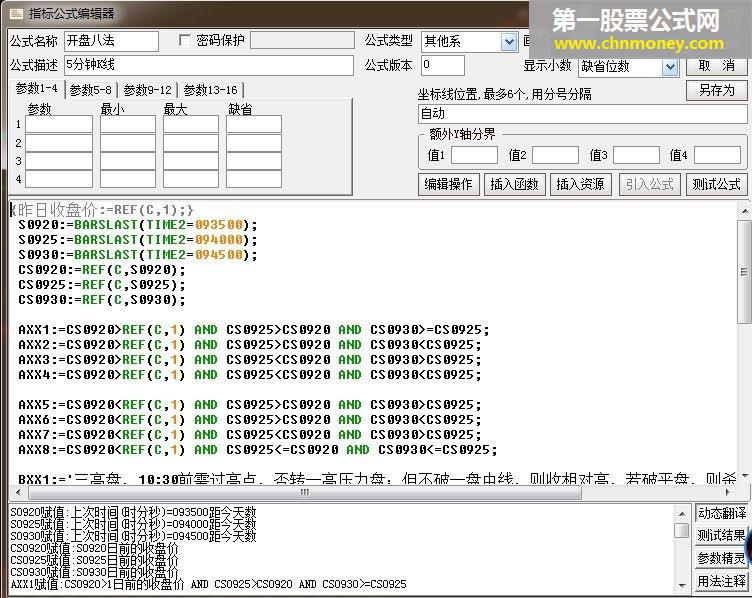This screenshot has height=598, width=752.
Task: Click the translation panel scroll down arrow
Action: pos(682,585)
